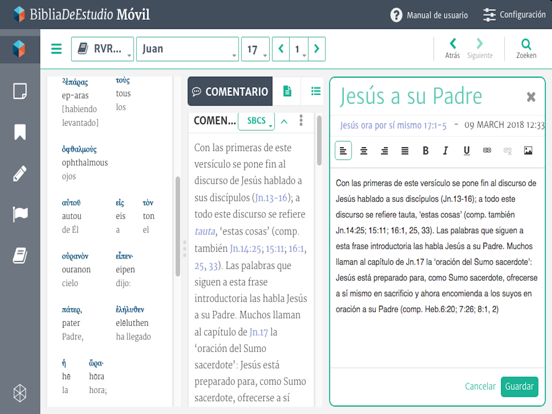Click the note title Jesús a su Padre

[410, 96]
